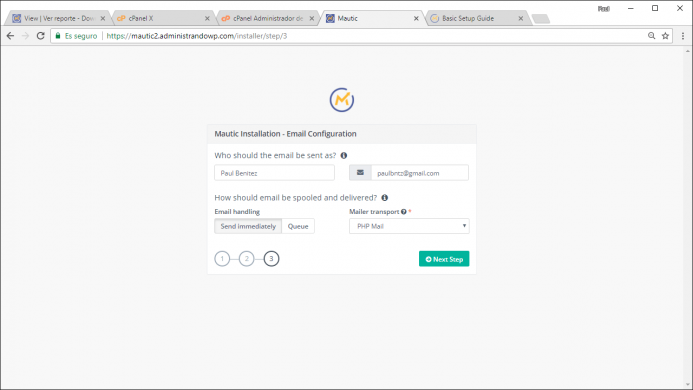This screenshot has width=693, height=390.
Task: Open the zoom magnifier in address bar
Action: click(x=651, y=36)
